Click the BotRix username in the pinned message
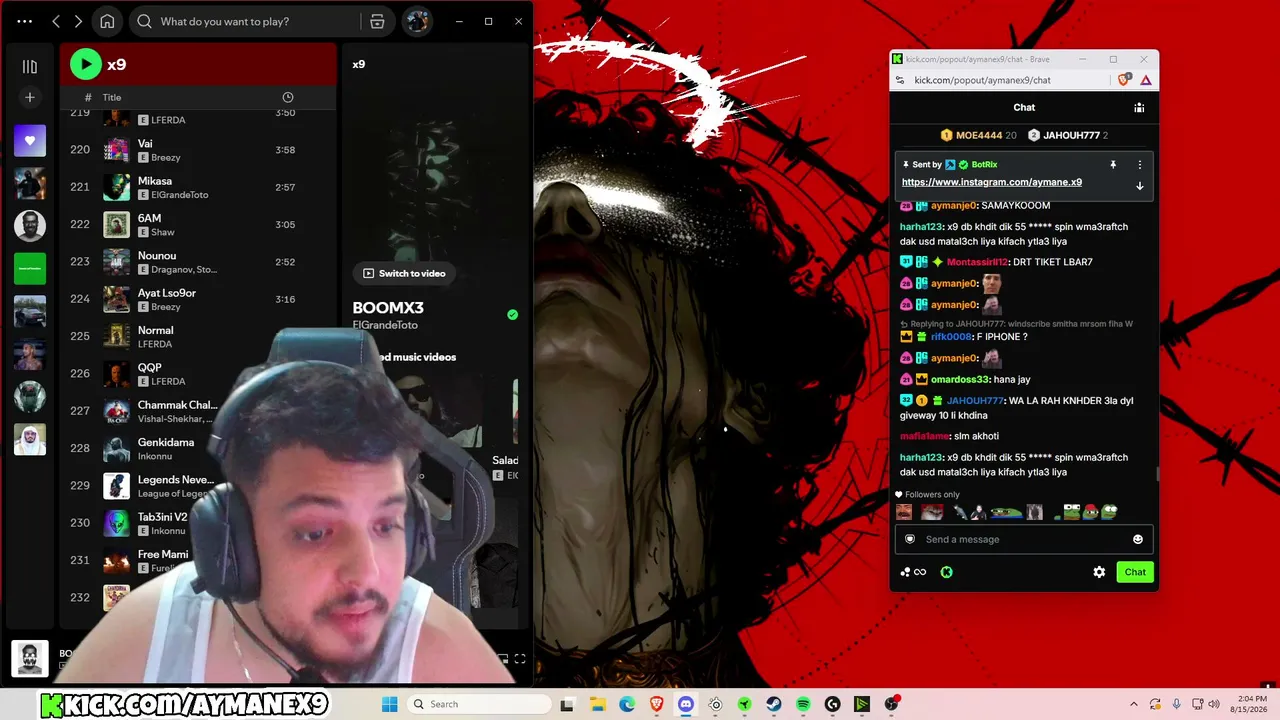This screenshot has width=1280, height=720. point(984,165)
